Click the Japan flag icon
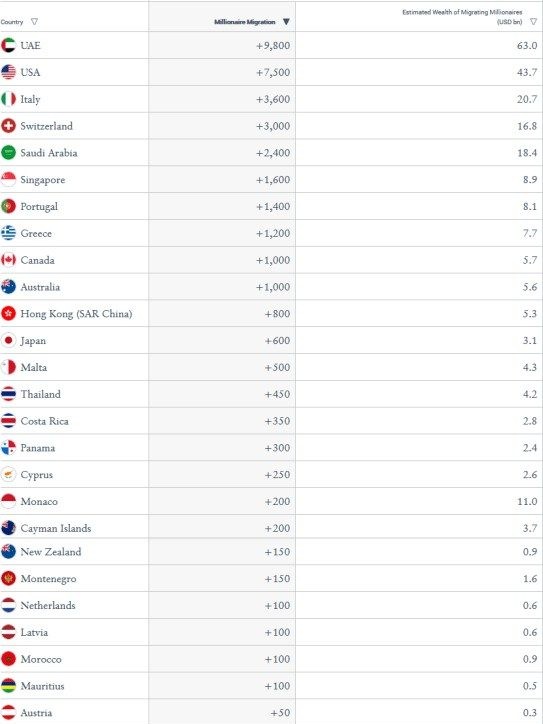The image size is (543, 724). click(x=8, y=340)
